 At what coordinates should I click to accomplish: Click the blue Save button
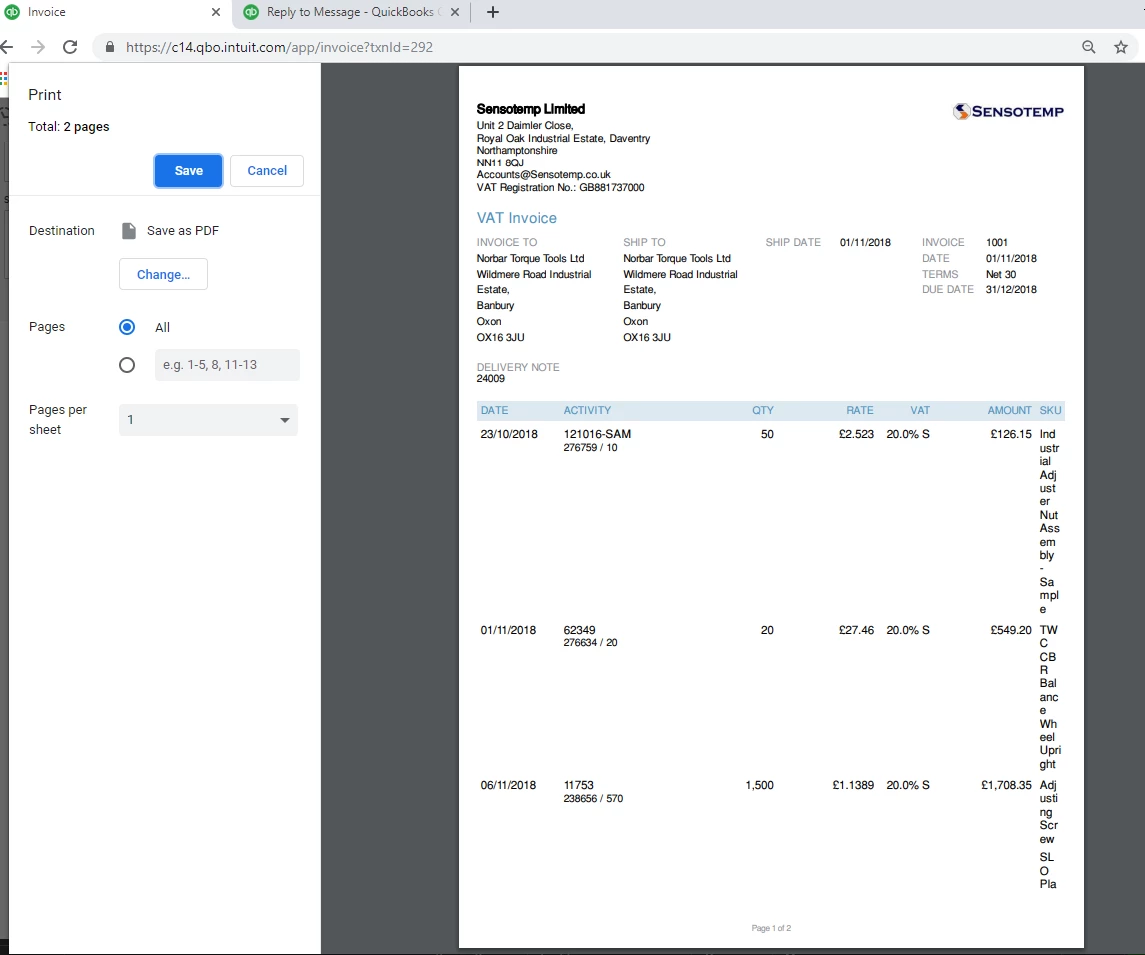pos(188,171)
